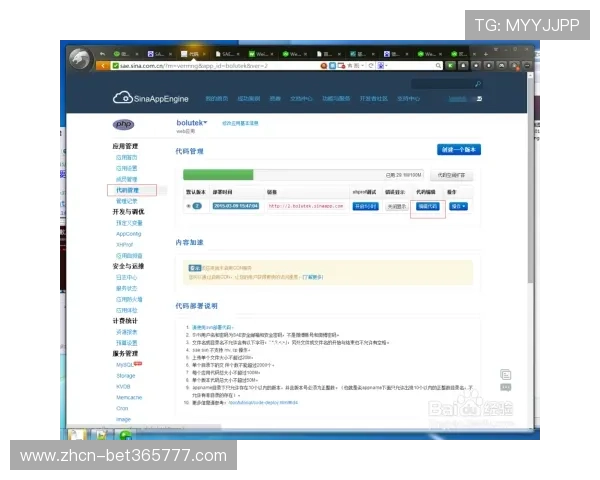Click the green taskbar application icon
Screen dimensions: 600x480
pos(126,435)
